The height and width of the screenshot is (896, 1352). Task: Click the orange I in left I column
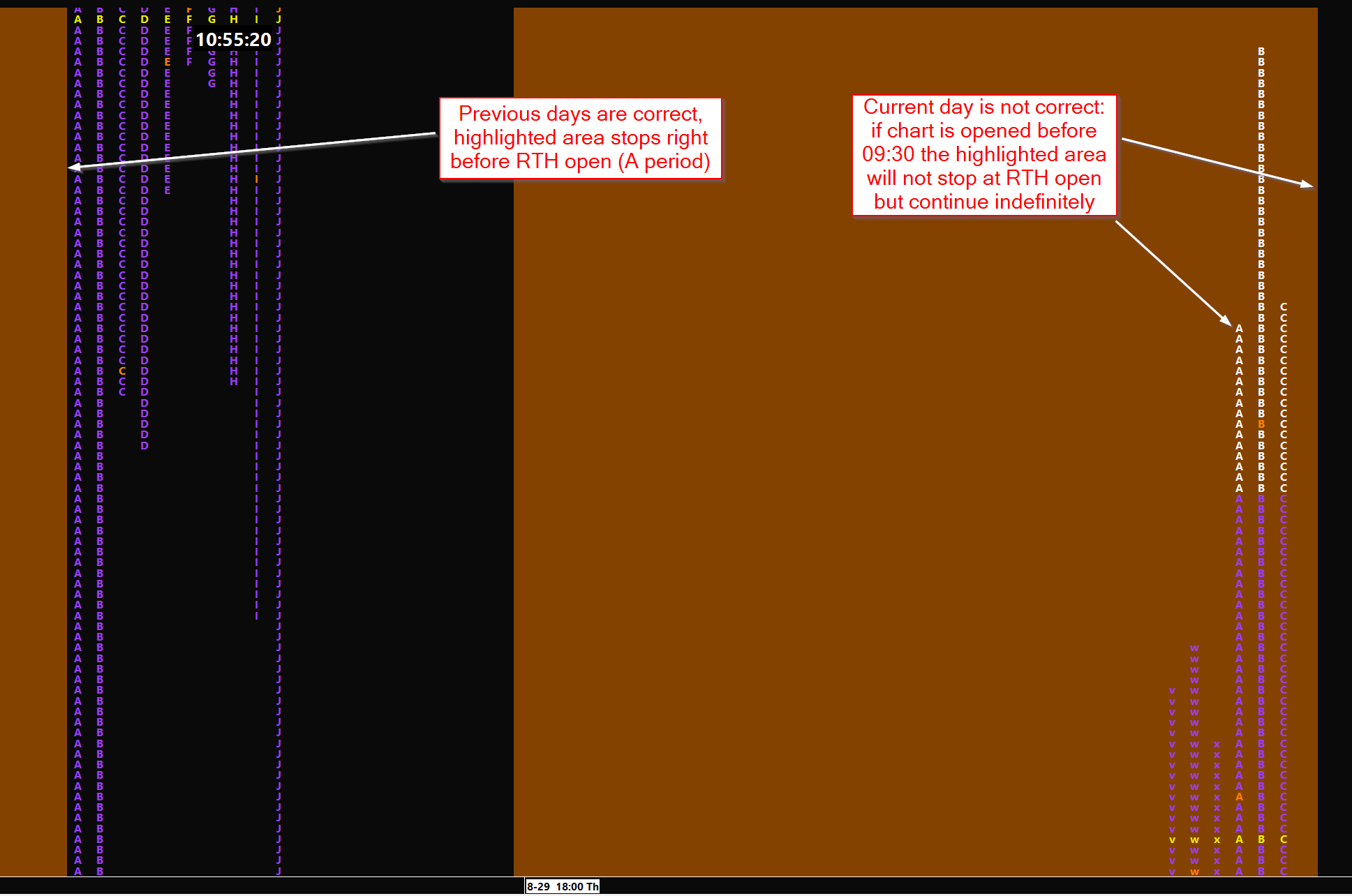[256, 179]
